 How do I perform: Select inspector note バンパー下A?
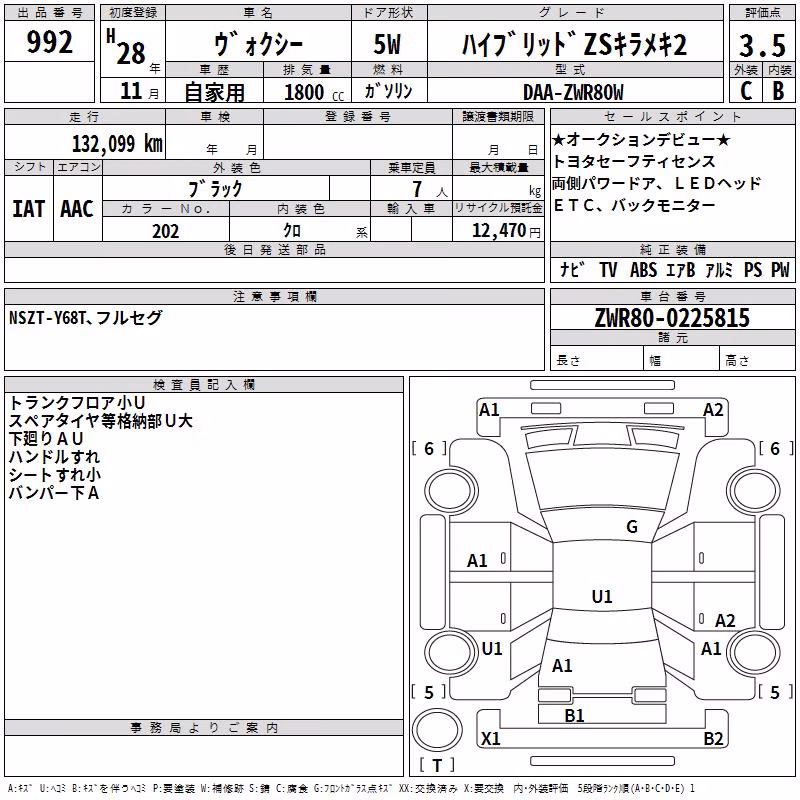[x=54, y=492]
